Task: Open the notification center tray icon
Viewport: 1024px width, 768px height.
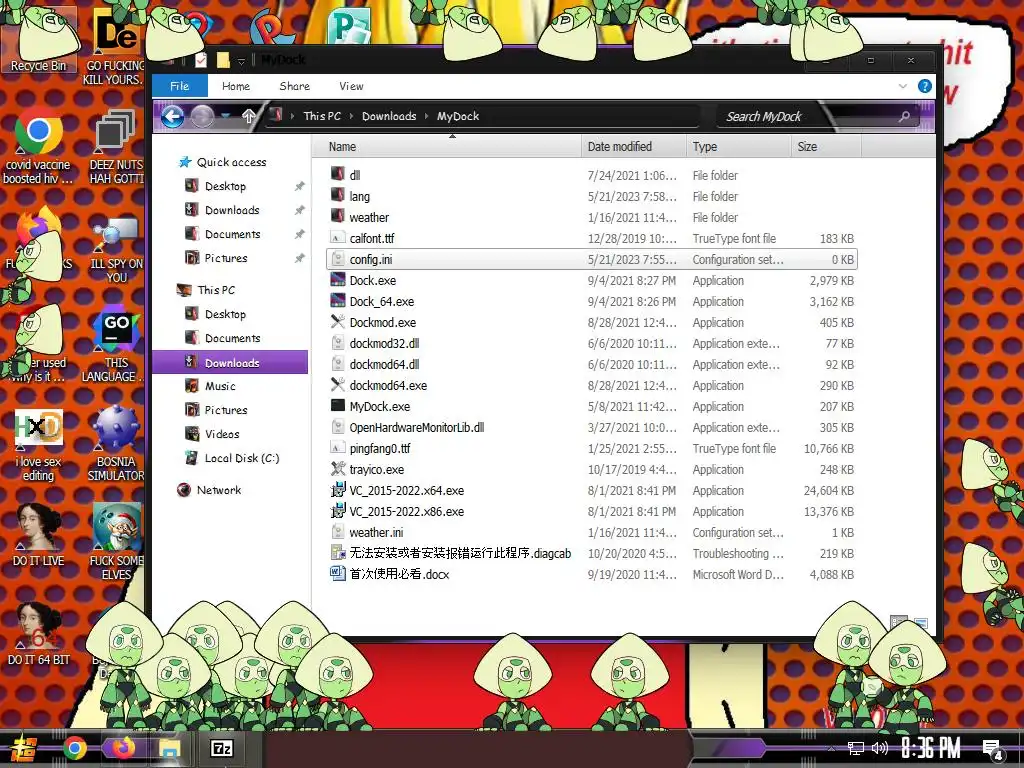Action: [993, 750]
